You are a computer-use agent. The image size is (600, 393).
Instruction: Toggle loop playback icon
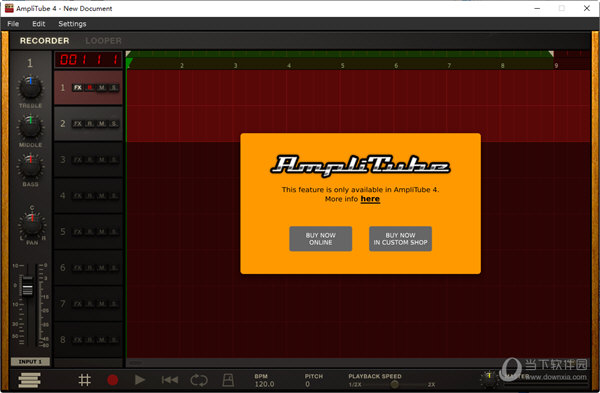click(199, 380)
